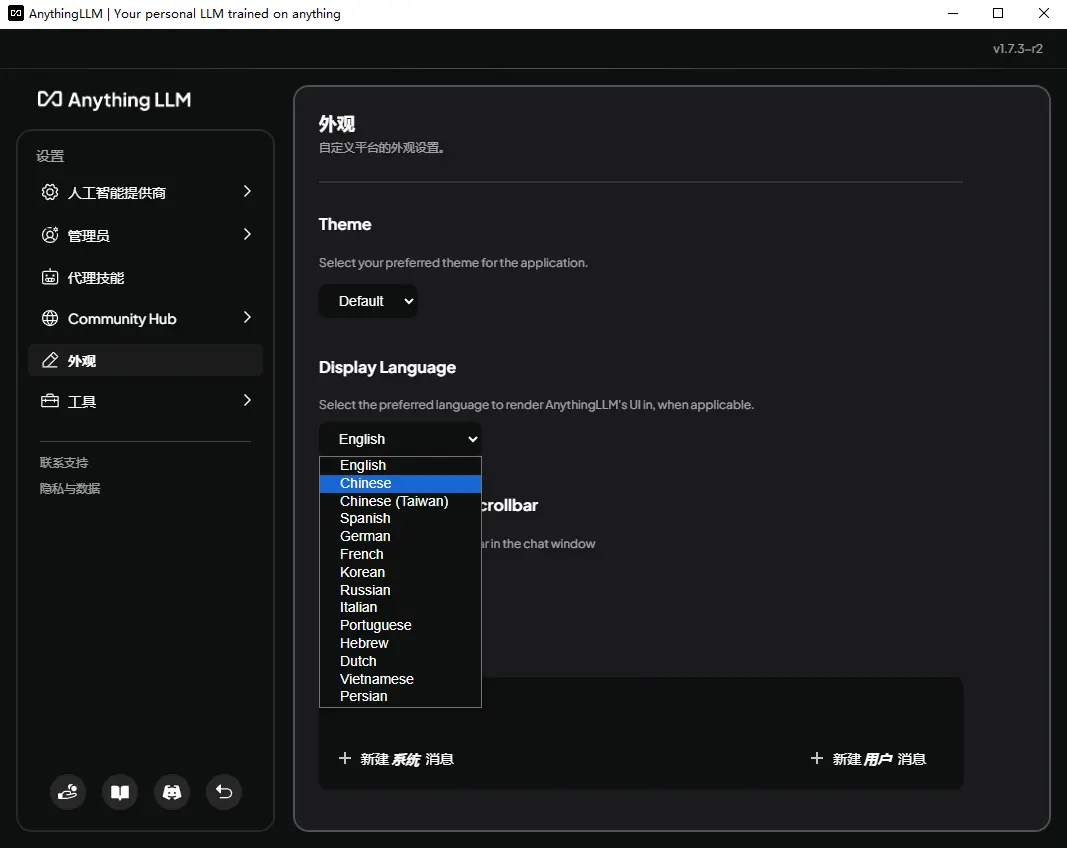Click the pencil icon beside 外观
Screen dimensions: 1067x848
(50, 360)
